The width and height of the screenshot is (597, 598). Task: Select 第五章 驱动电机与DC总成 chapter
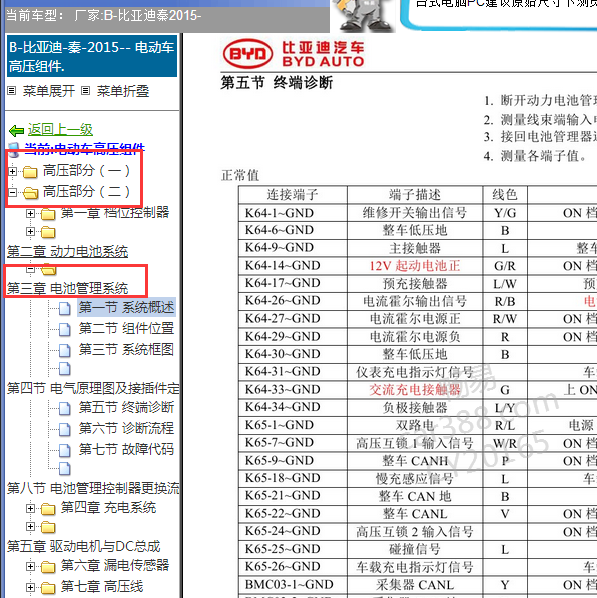coord(84,547)
